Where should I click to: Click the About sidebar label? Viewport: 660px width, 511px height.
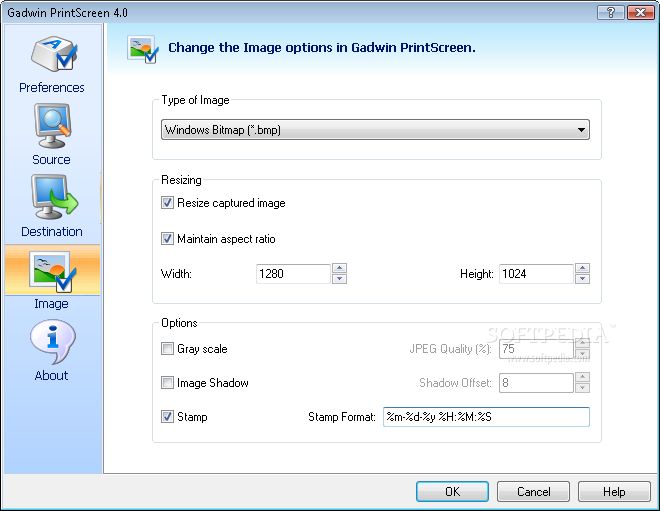click(51, 375)
